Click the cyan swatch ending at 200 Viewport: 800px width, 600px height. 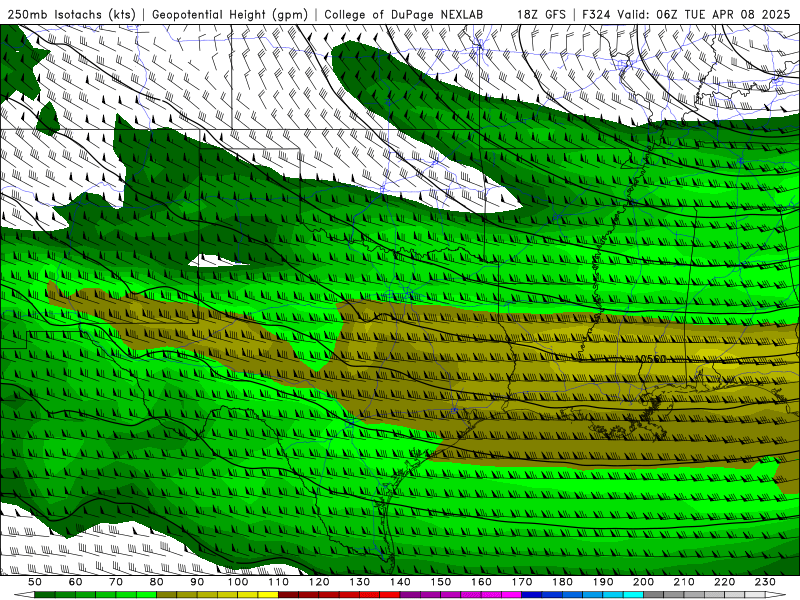633,595
